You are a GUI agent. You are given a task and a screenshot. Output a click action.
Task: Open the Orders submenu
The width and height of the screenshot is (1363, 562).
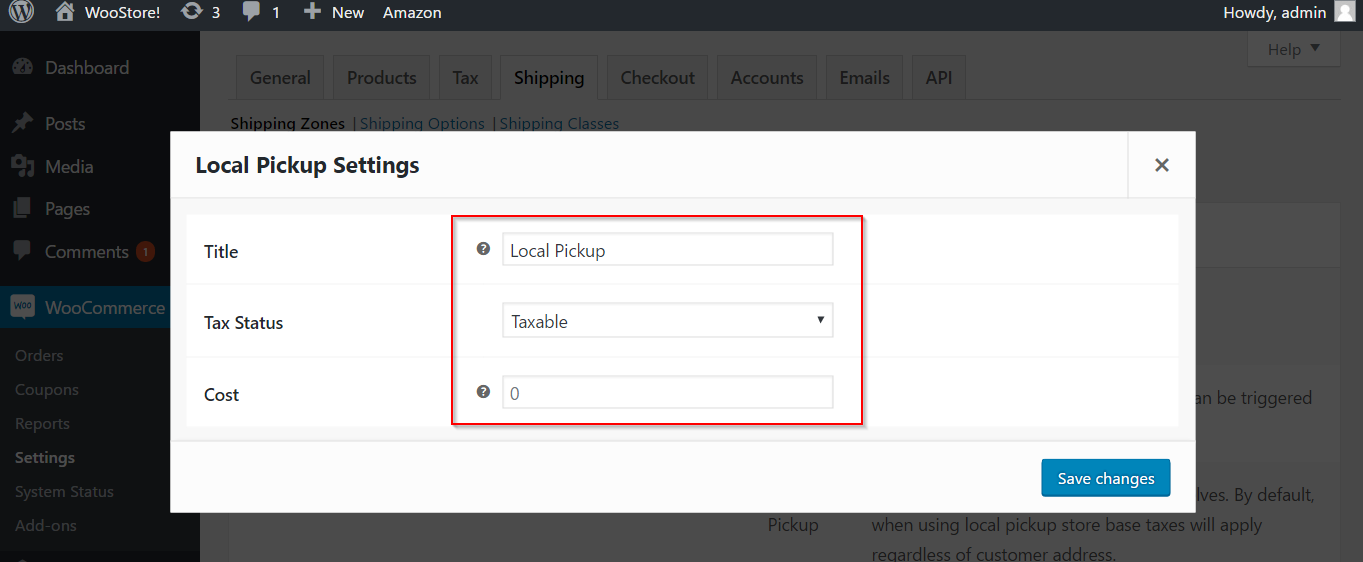pos(39,356)
